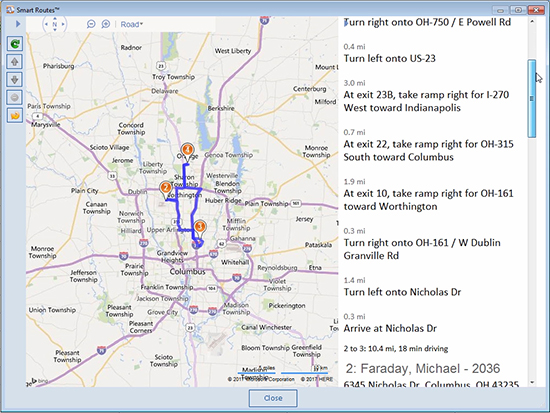The width and height of the screenshot is (550, 413).
Task: Click the gray minus remove button
Action: (x=15, y=98)
